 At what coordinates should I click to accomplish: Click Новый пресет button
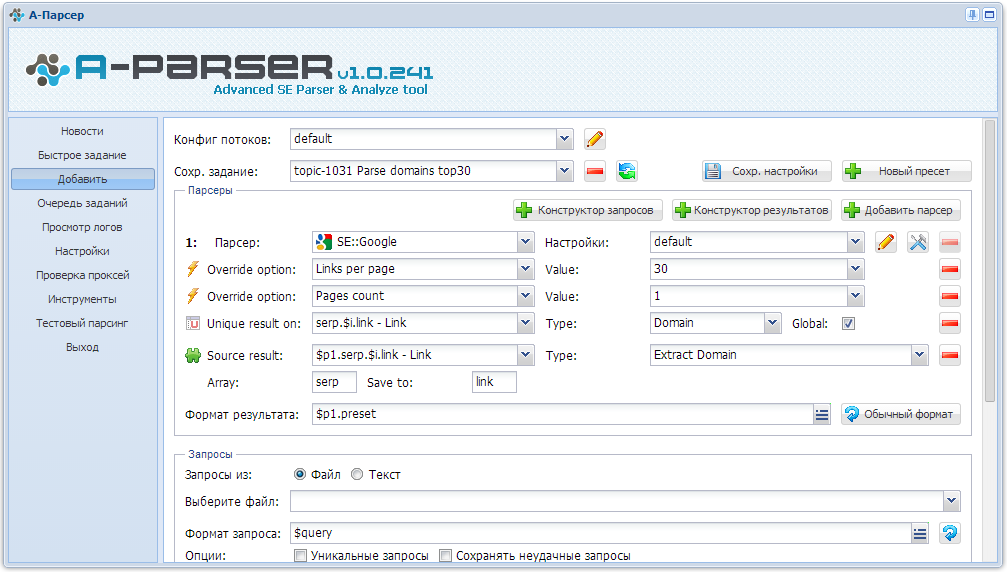click(x=907, y=171)
